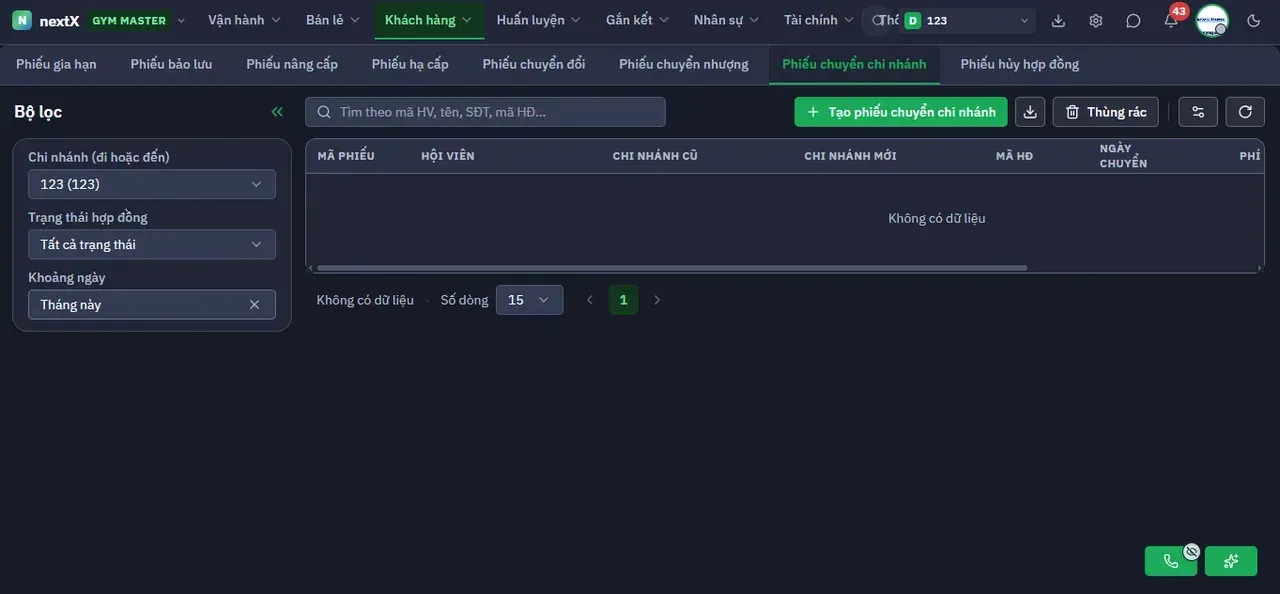The width and height of the screenshot is (1280, 594).
Task: Open the settings gear icon
Action: [x=1096, y=20]
